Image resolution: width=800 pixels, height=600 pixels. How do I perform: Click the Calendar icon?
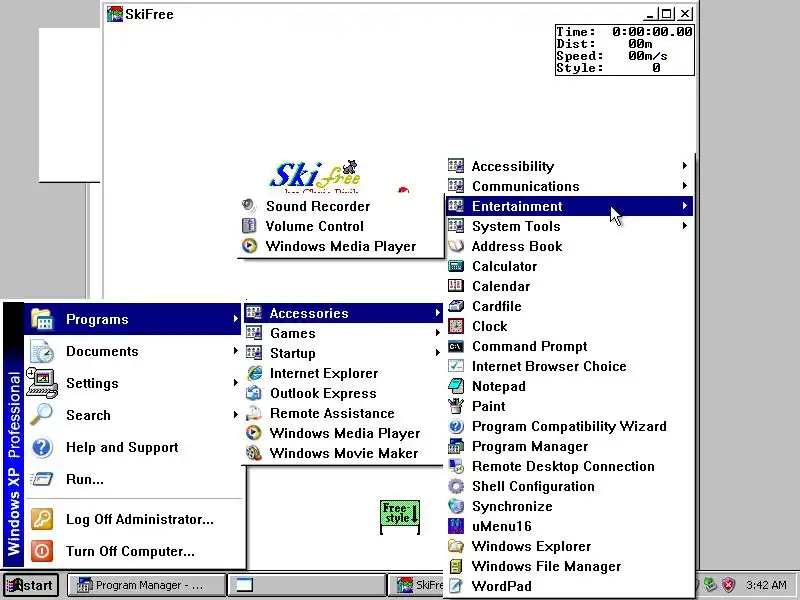456,286
